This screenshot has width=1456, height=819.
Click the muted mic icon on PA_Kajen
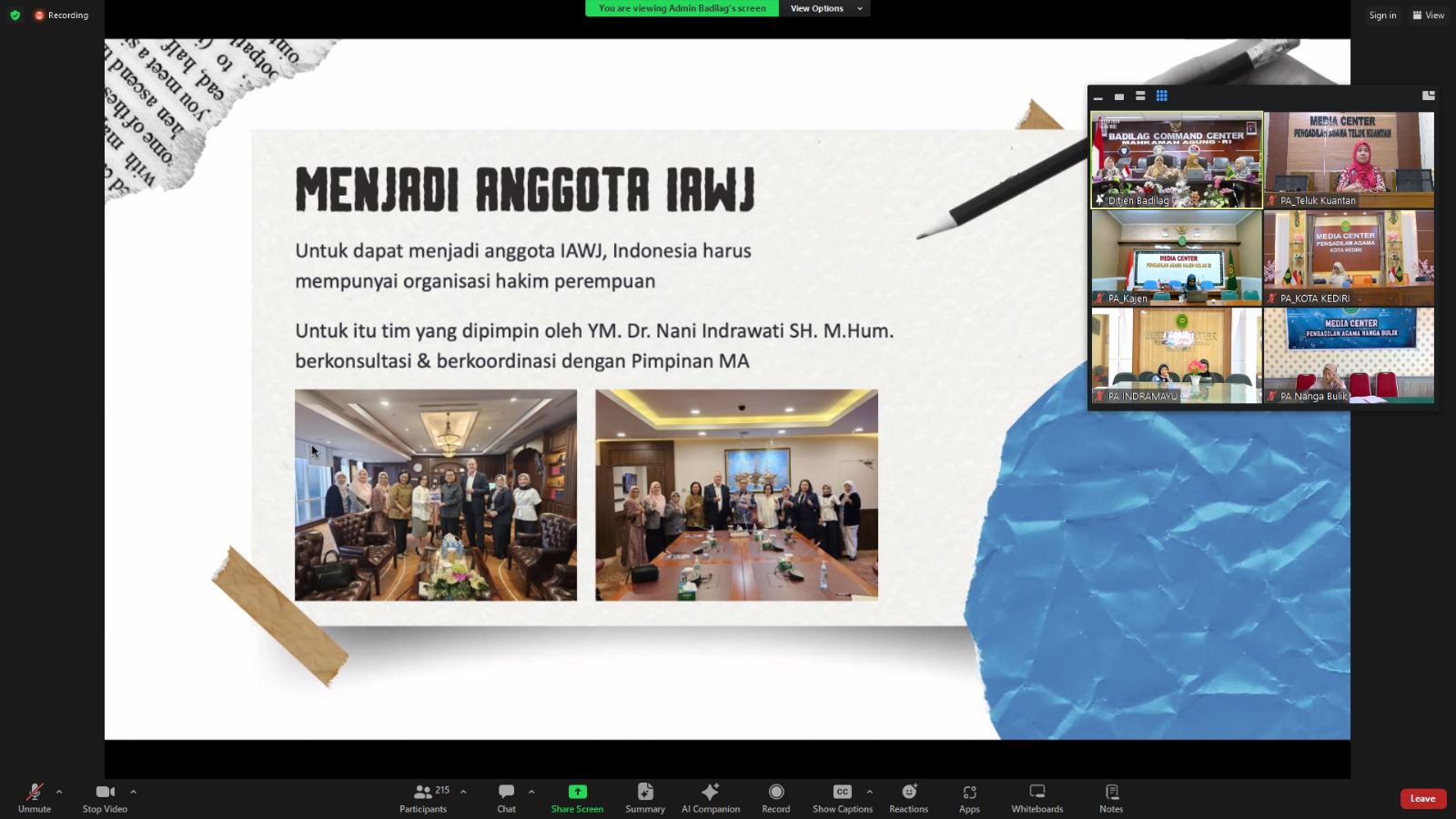[x=1099, y=298]
